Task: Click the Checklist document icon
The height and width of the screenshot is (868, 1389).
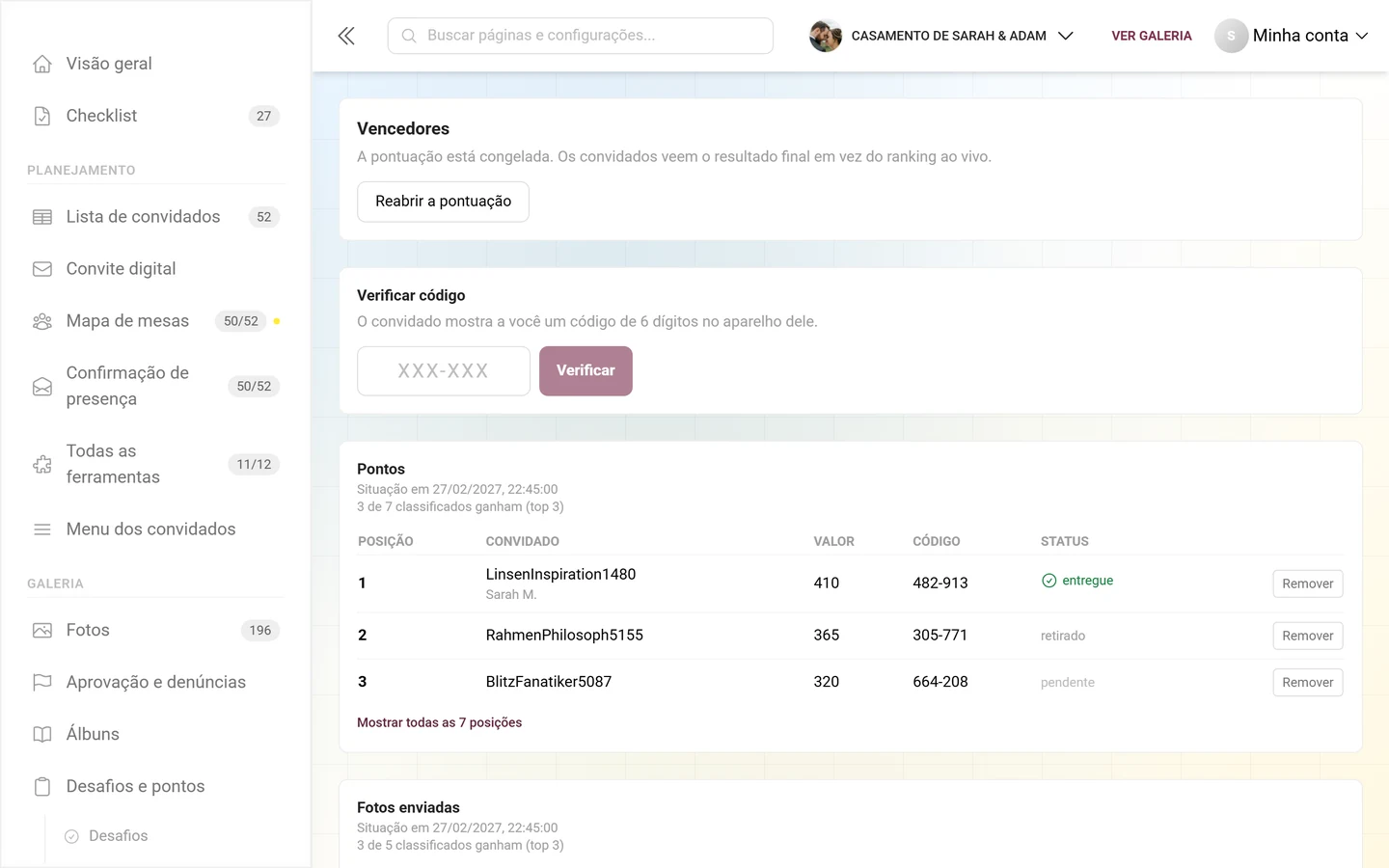Action: point(42,116)
